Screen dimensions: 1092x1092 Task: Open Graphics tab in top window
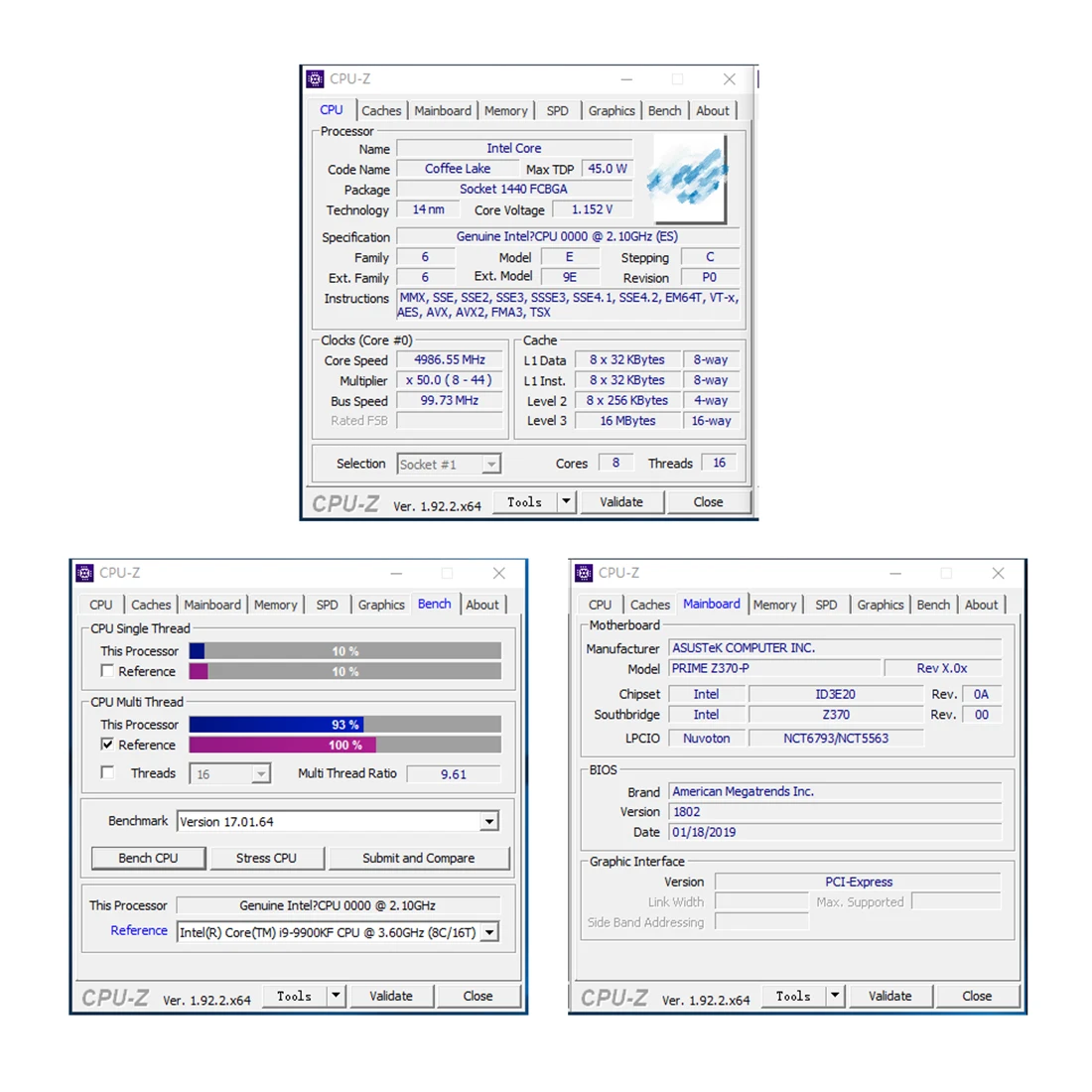[x=612, y=111]
